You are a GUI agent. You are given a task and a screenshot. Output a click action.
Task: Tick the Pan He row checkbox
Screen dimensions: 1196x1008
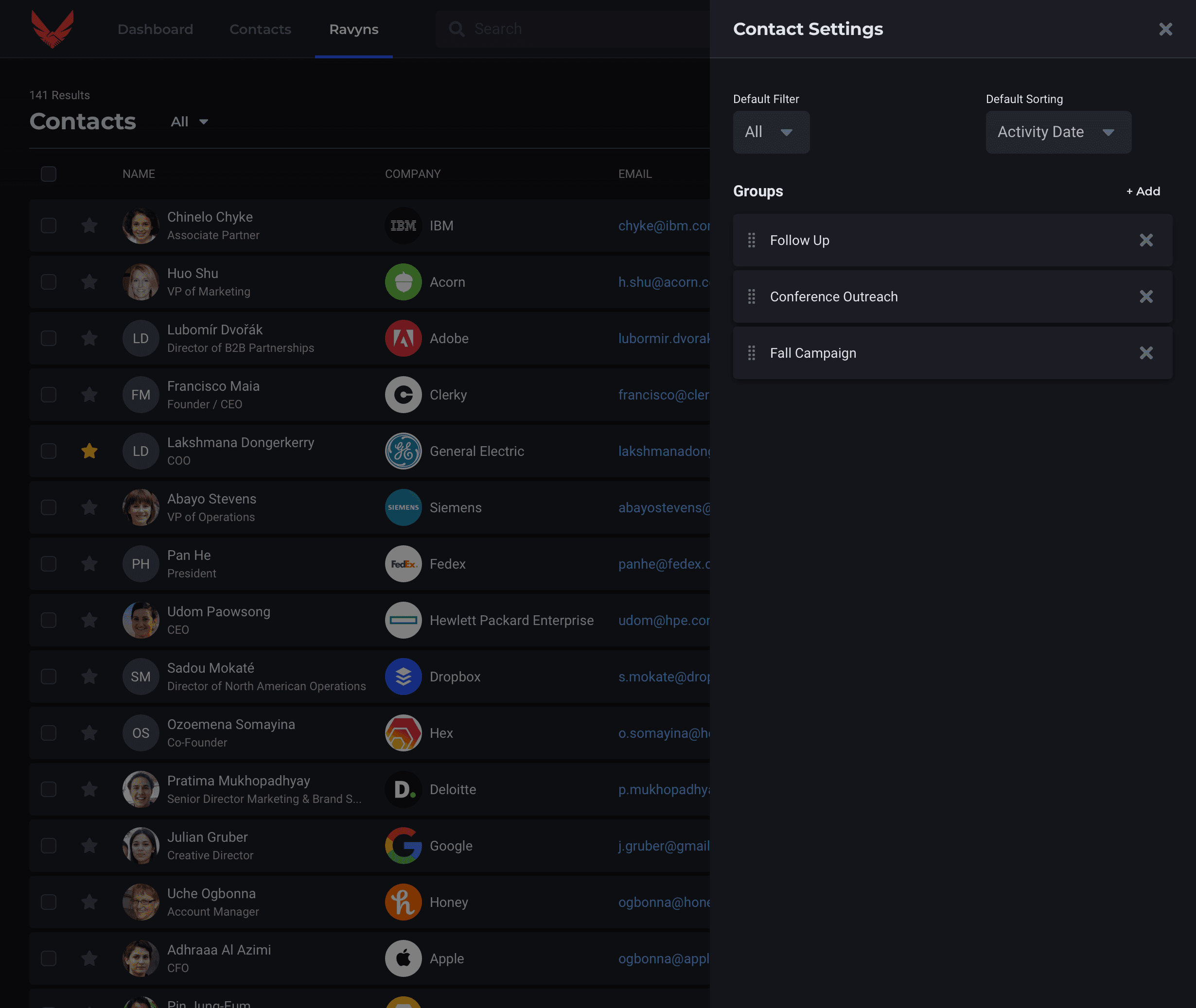click(49, 564)
